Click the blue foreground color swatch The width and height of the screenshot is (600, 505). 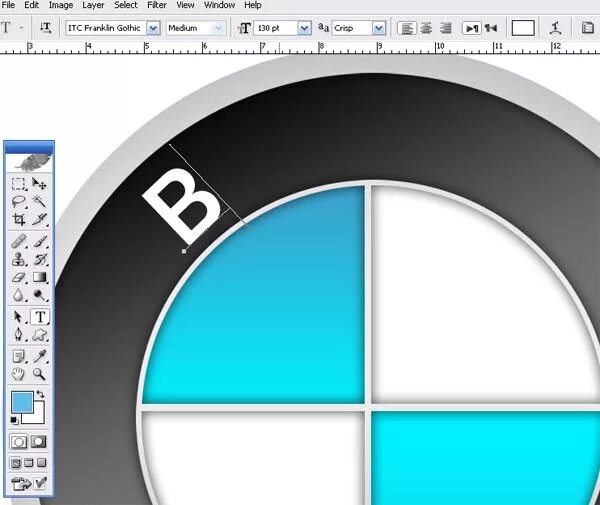coord(22,402)
